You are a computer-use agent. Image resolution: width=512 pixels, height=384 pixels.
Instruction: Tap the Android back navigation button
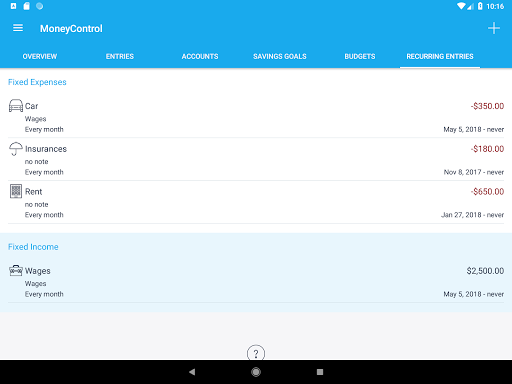192,372
